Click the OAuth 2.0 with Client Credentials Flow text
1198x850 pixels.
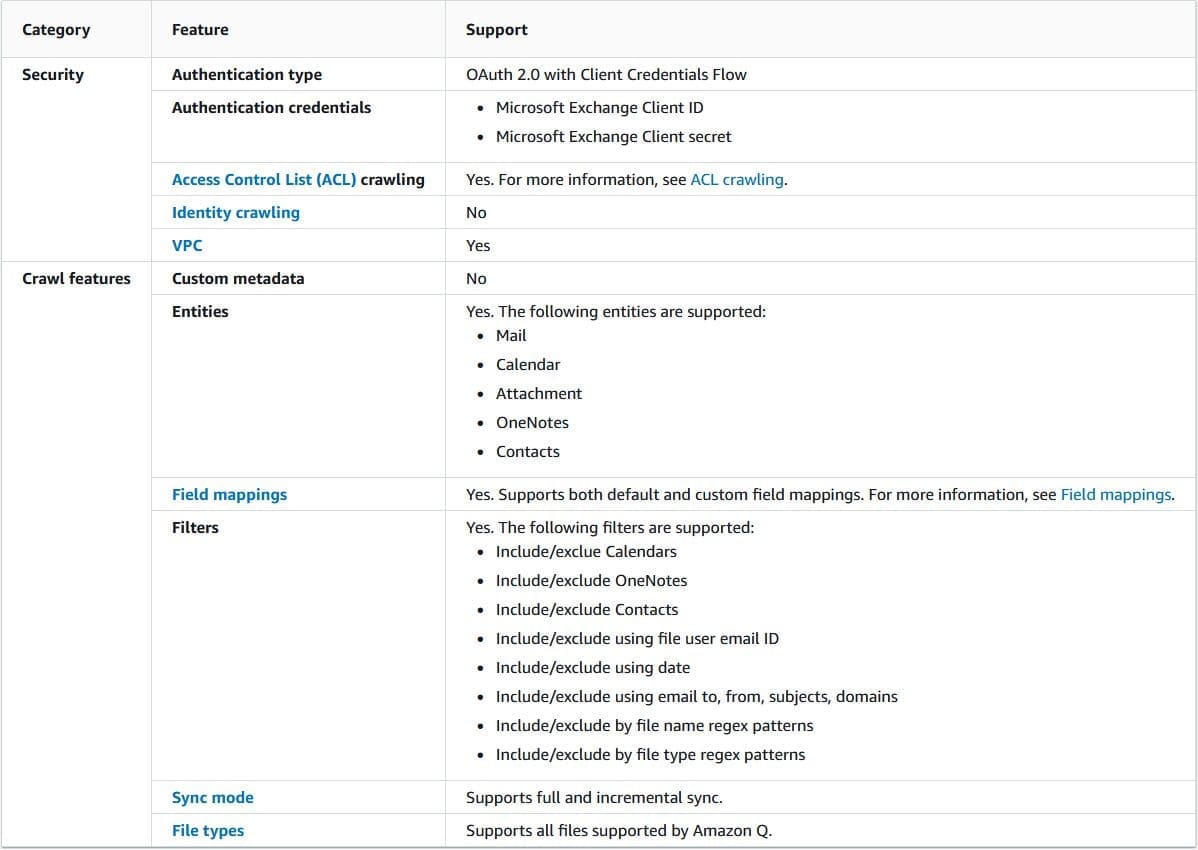(x=606, y=75)
